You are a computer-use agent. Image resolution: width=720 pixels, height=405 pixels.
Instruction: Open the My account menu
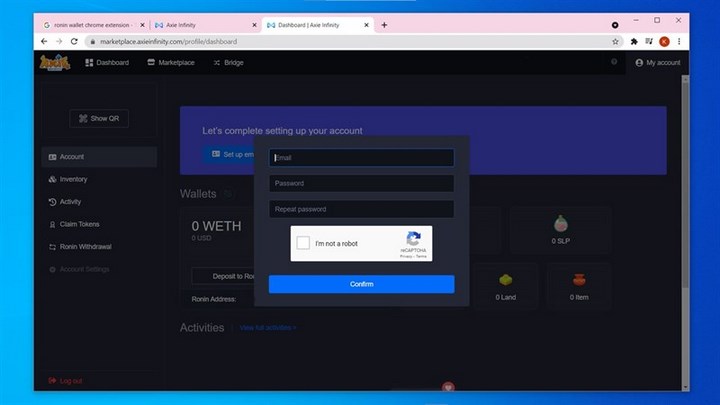(657, 62)
